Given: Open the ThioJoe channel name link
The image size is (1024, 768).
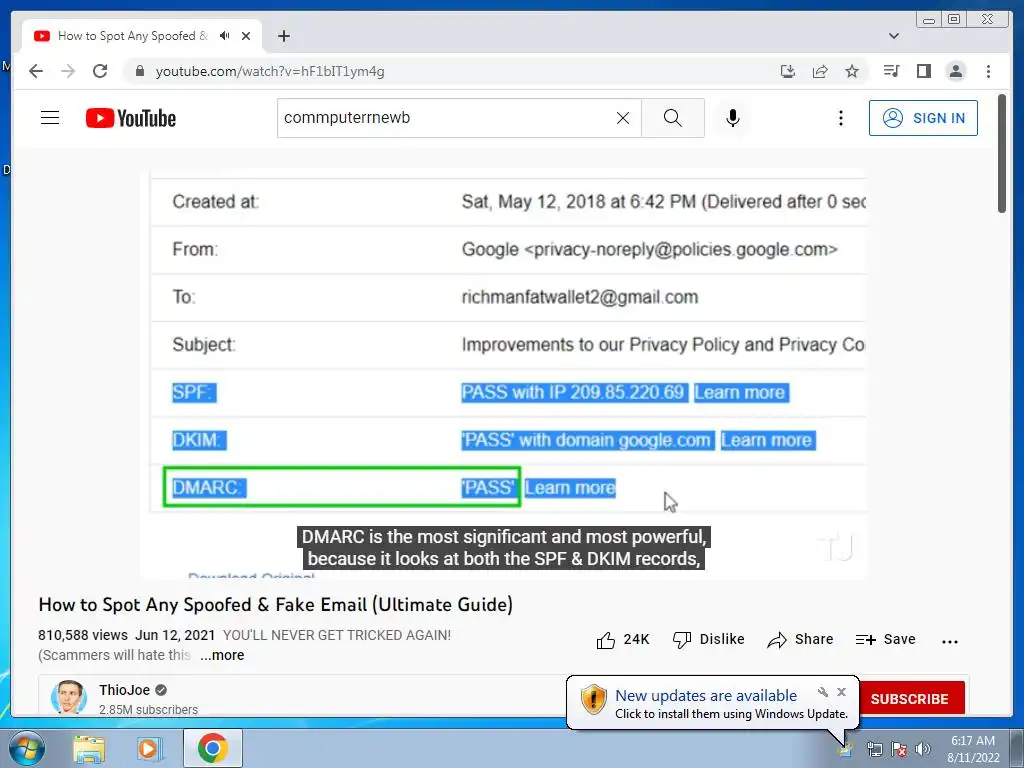Looking at the screenshot, I should tap(125, 690).
